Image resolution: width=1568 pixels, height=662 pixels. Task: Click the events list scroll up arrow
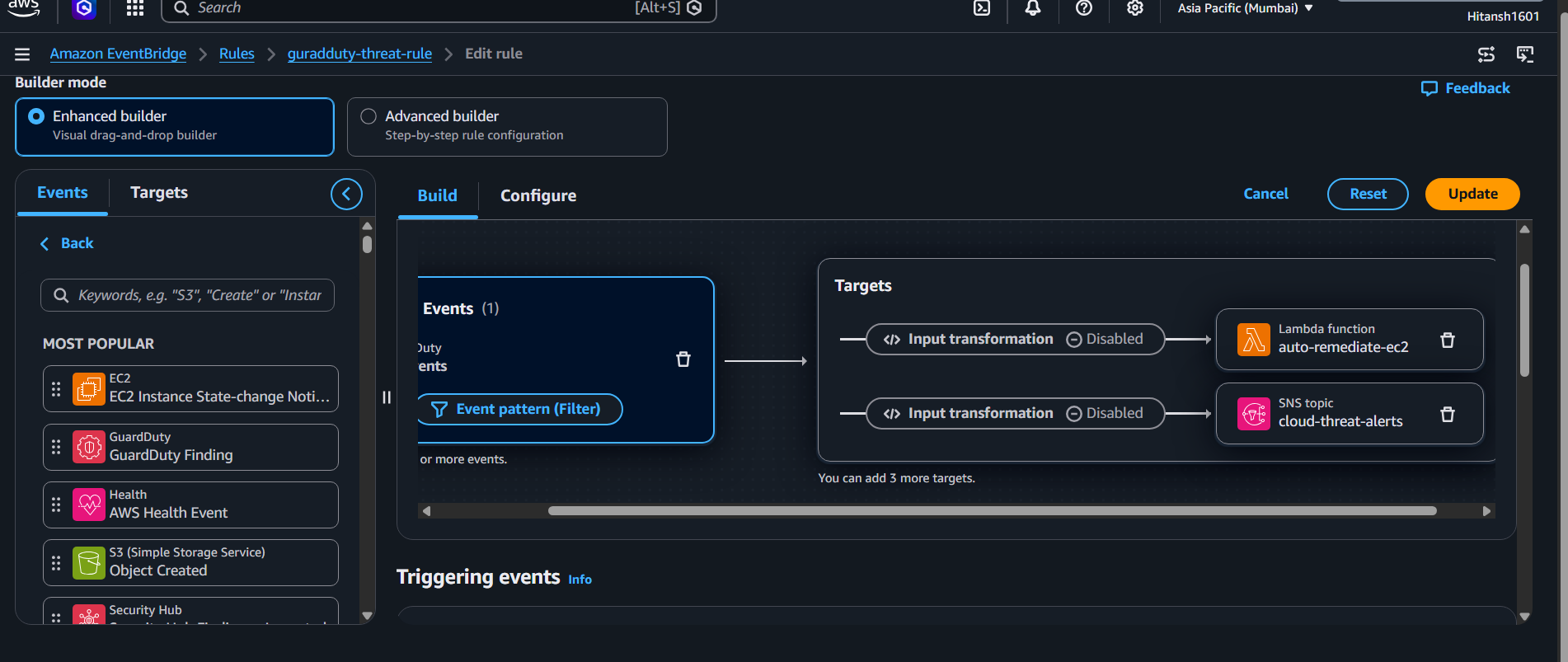pos(368,226)
